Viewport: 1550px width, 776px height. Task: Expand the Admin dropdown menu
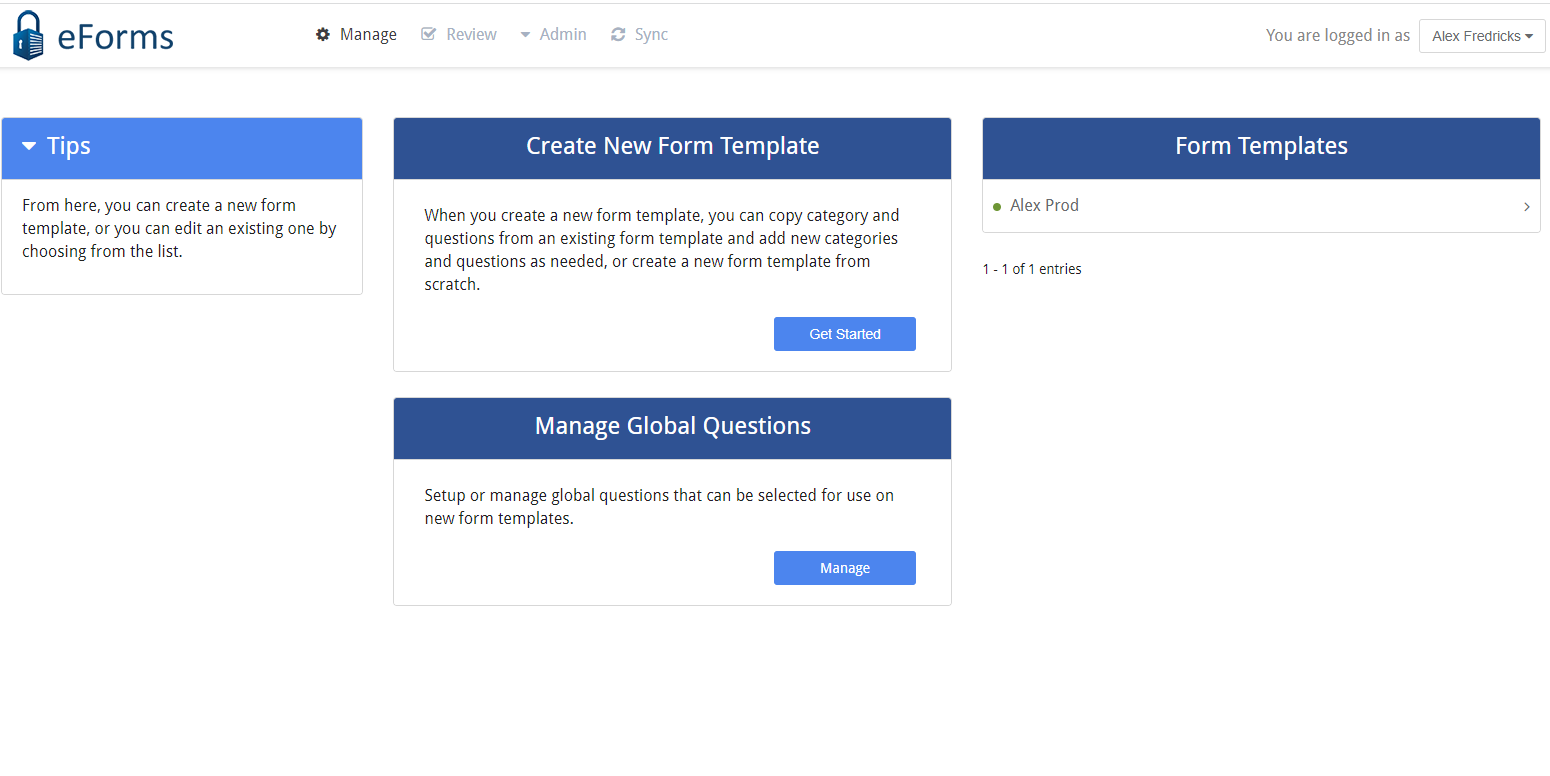(x=553, y=35)
